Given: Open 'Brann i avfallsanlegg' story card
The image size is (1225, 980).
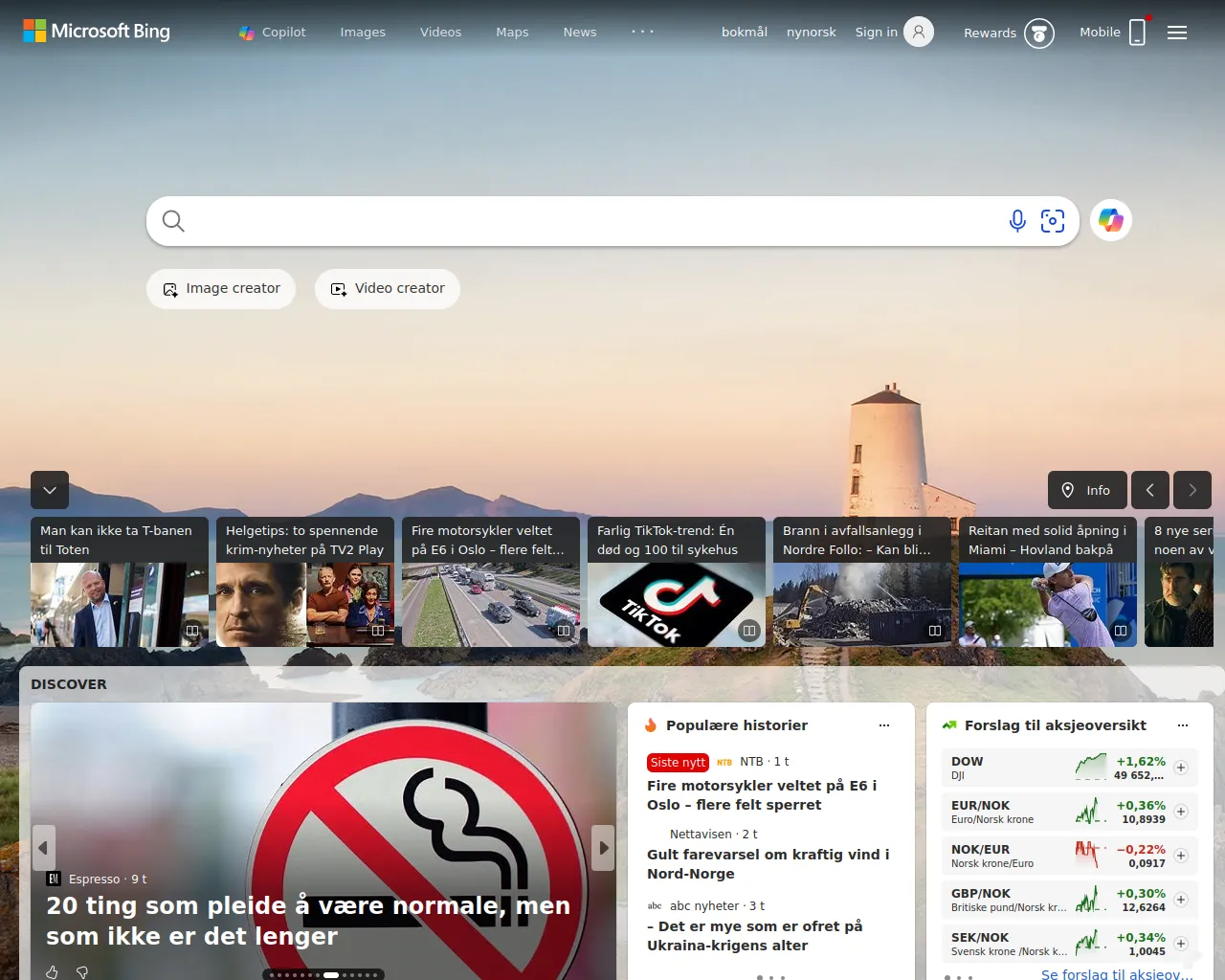Looking at the screenshot, I should coord(862,582).
